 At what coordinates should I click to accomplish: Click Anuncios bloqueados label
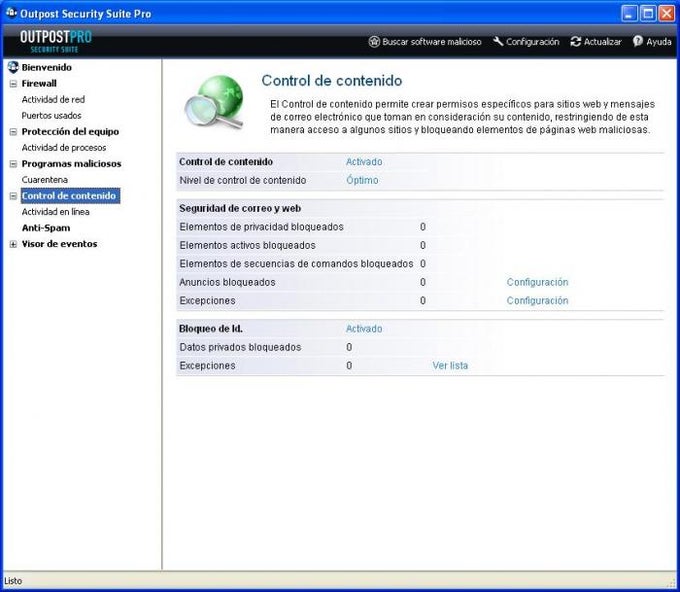(227, 282)
